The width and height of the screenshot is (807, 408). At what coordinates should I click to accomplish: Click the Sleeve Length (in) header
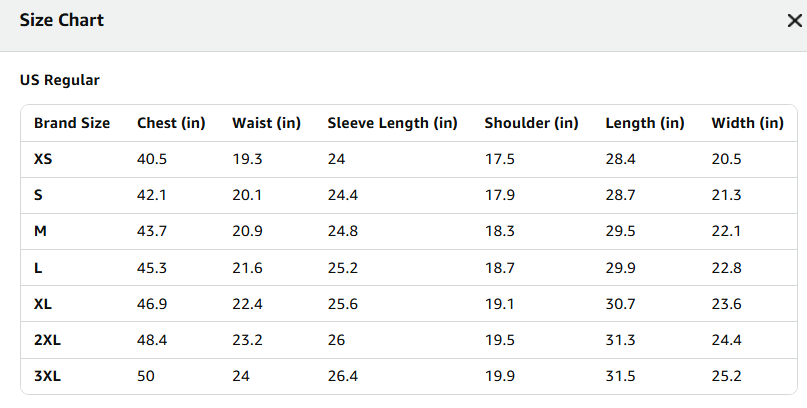(x=392, y=123)
